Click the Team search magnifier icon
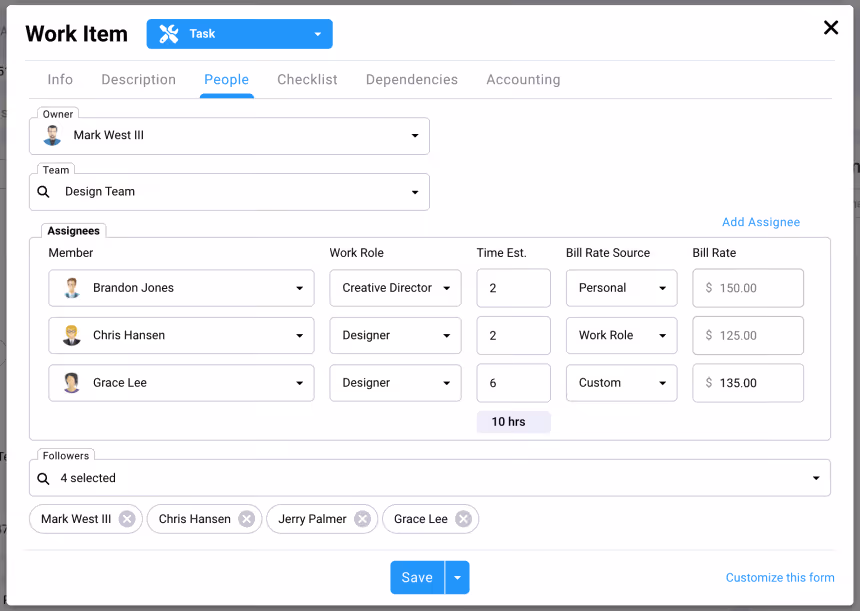Viewport: 860px width, 611px height. click(x=43, y=192)
